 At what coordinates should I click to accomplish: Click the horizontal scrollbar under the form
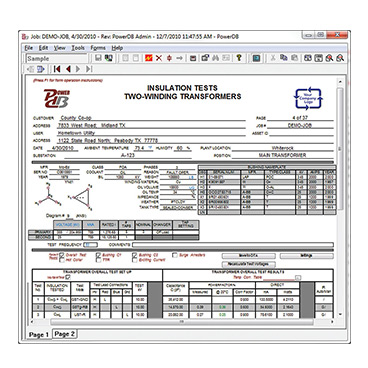[182, 322]
